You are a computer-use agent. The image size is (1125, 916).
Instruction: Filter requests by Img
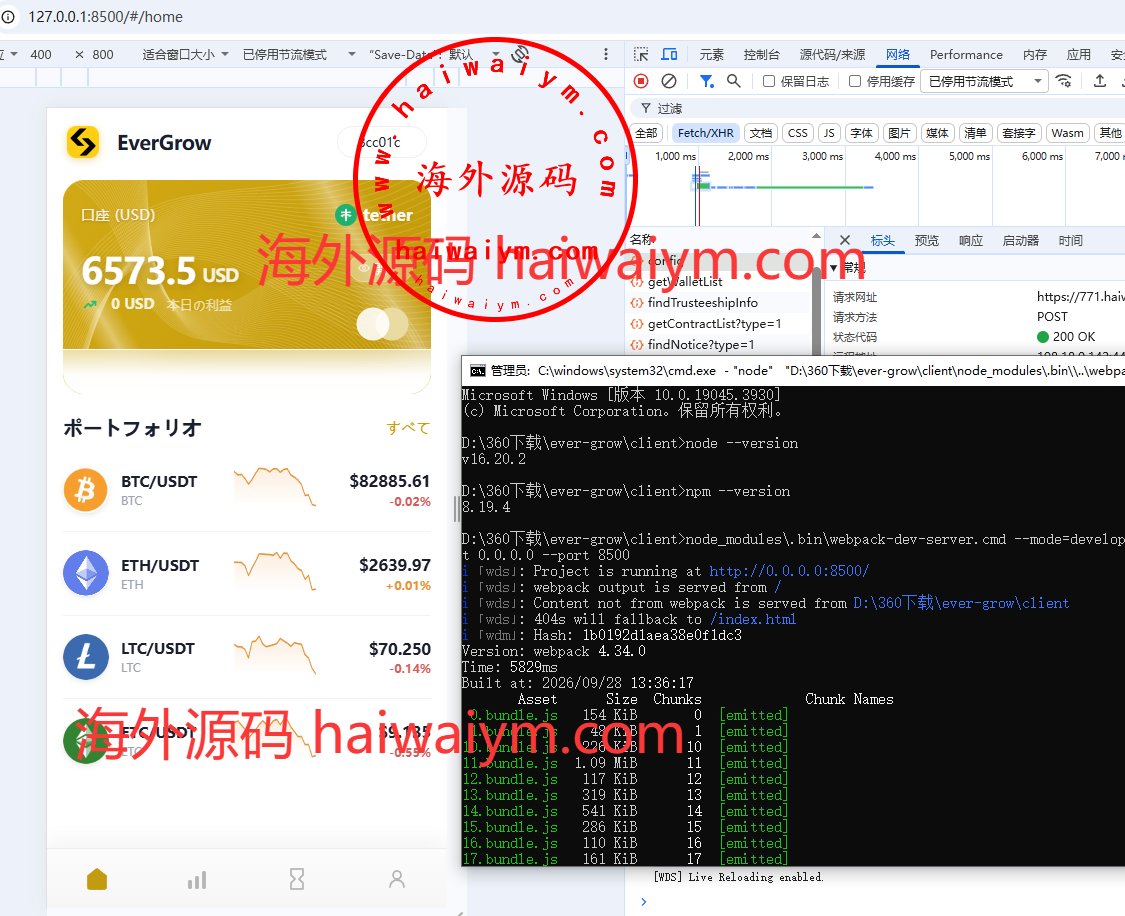(x=899, y=133)
